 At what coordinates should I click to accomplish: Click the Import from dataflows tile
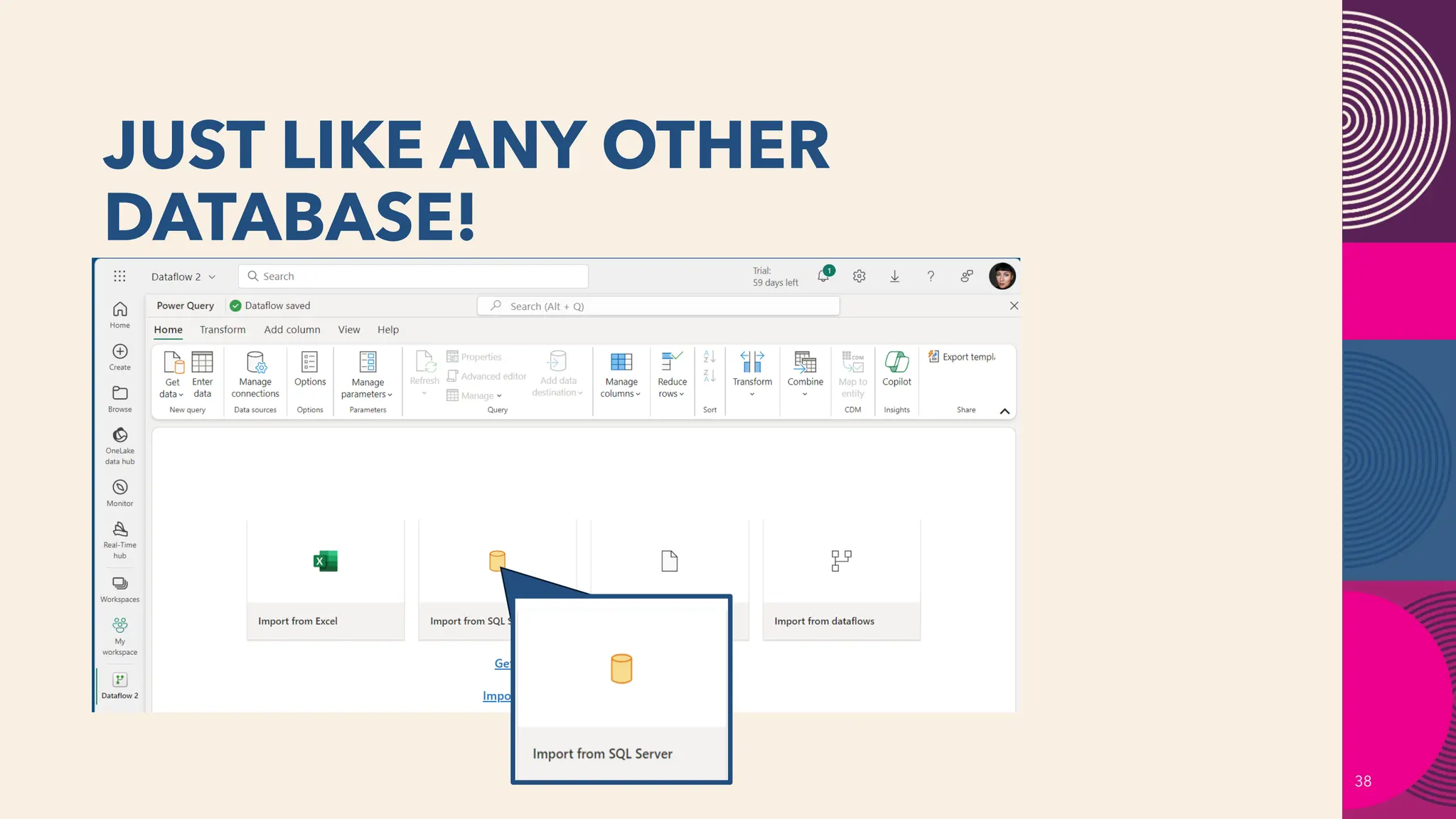tap(842, 579)
